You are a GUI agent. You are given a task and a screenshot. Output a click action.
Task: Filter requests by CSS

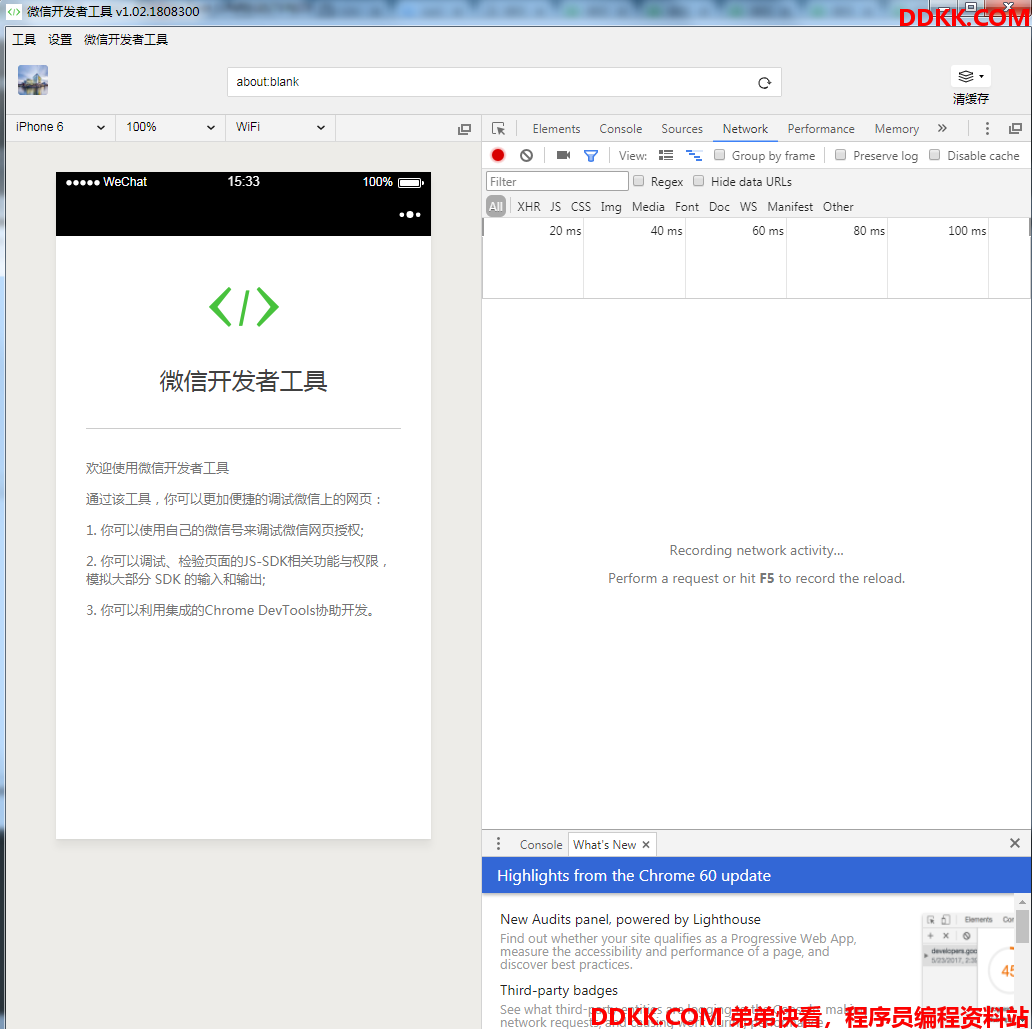tap(580, 207)
